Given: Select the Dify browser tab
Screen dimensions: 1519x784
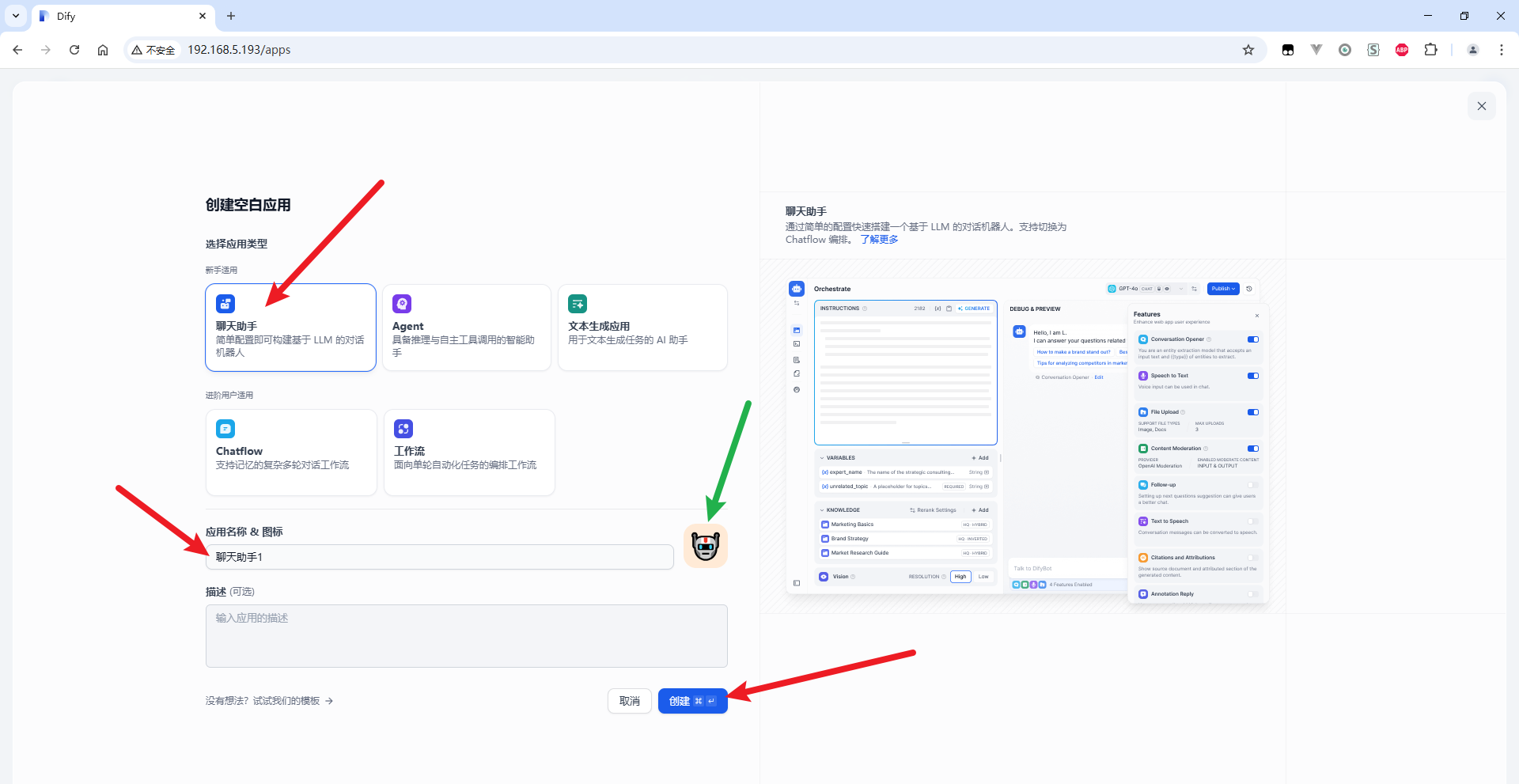Looking at the screenshot, I should coord(123,16).
